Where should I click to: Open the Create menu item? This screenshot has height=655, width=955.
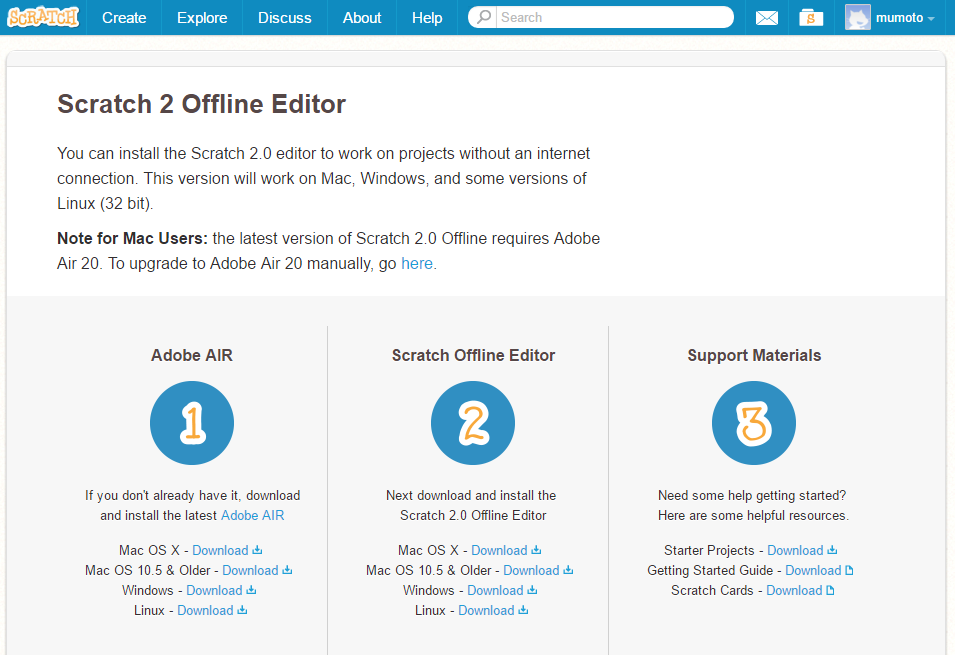(x=124, y=18)
